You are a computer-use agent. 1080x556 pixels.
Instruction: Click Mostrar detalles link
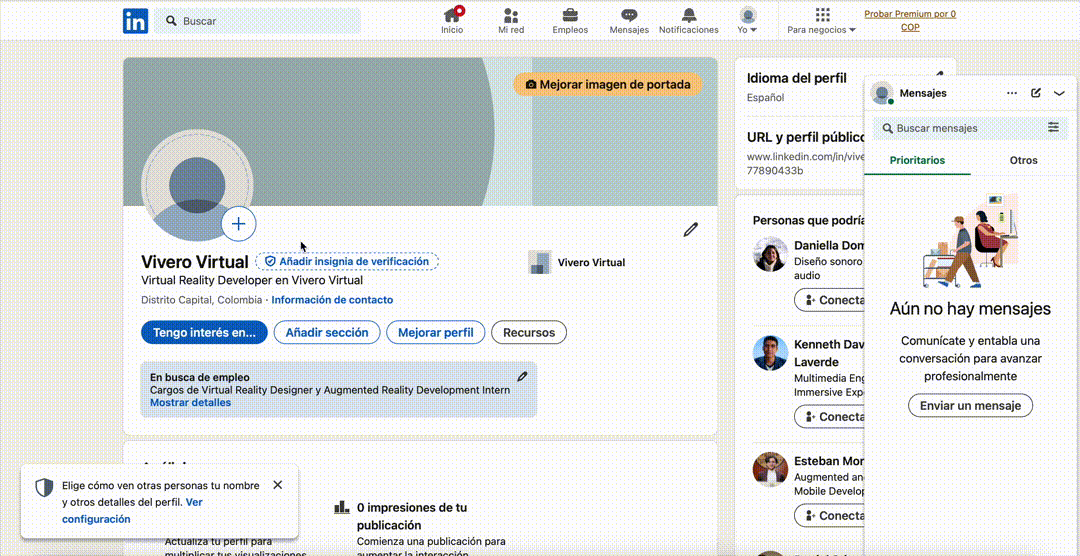coord(190,402)
